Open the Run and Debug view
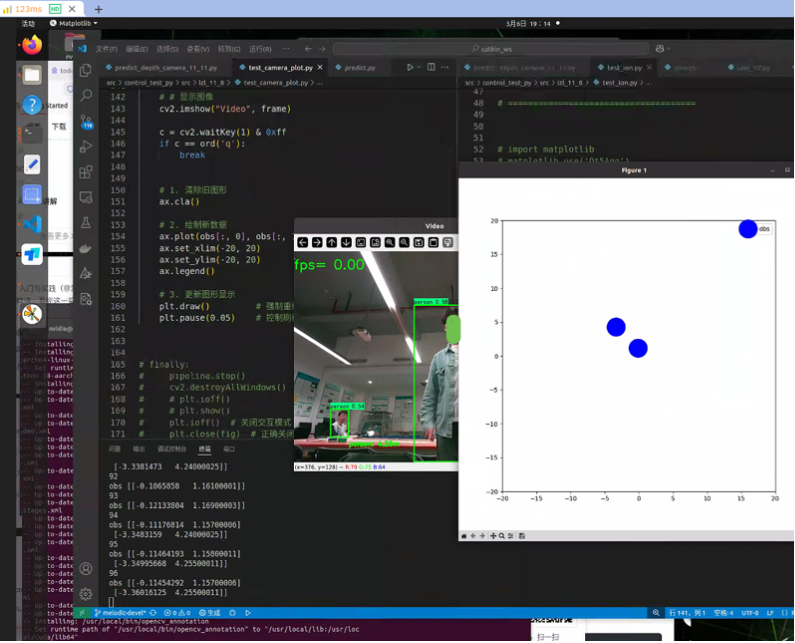Image resolution: width=795 pixels, height=643 pixels. click(x=86, y=147)
